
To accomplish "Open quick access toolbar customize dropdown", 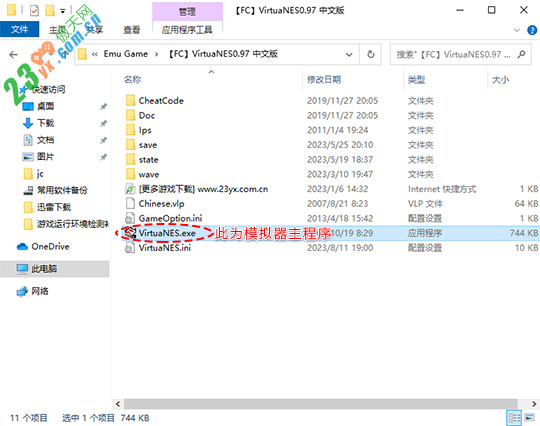I will [x=63, y=11].
